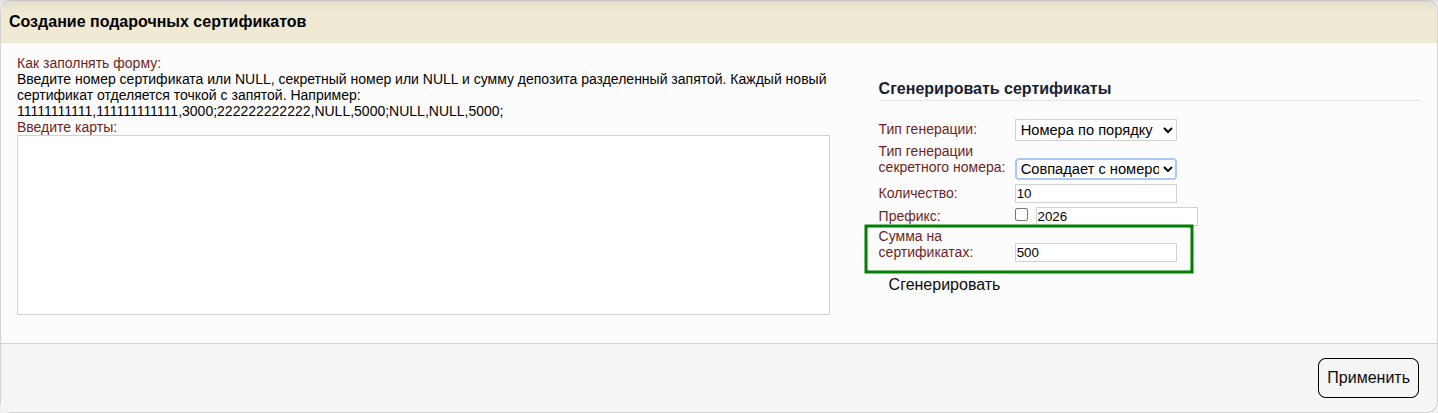
Task: Click the example certificate string starting with 11111111111
Action: coord(260,111)
